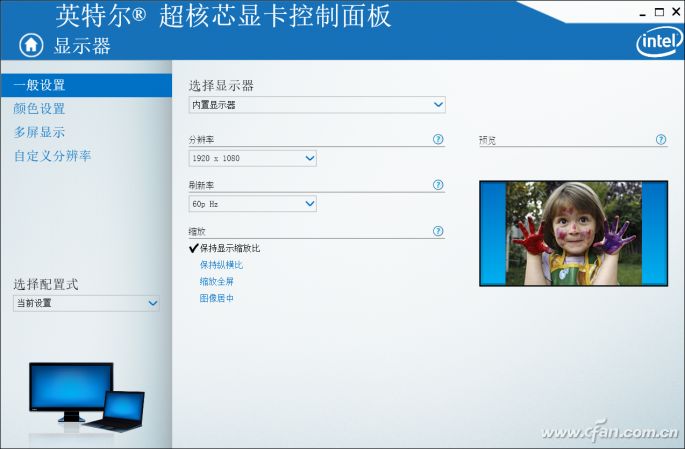
Task: Click the 显示器 section title
Action: coord(82,45)
